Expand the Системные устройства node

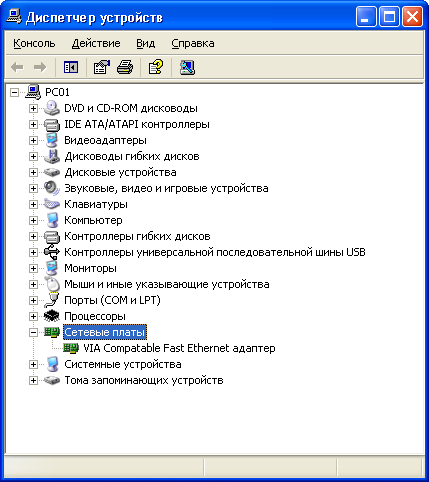pyautogui.click(x=33, y=364)
